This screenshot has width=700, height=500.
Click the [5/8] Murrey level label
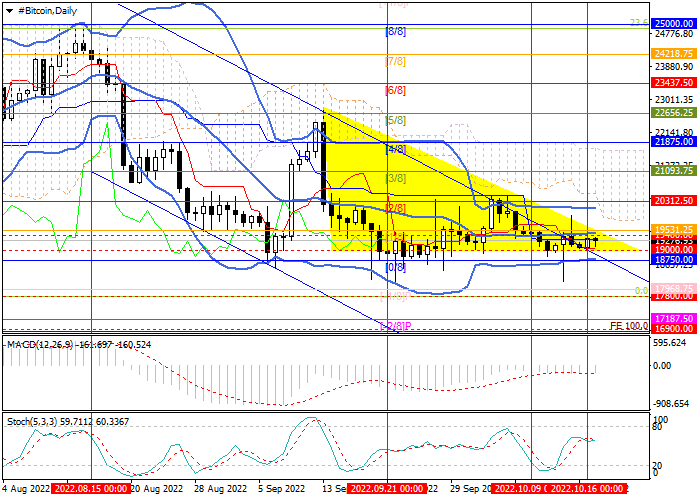396,121
